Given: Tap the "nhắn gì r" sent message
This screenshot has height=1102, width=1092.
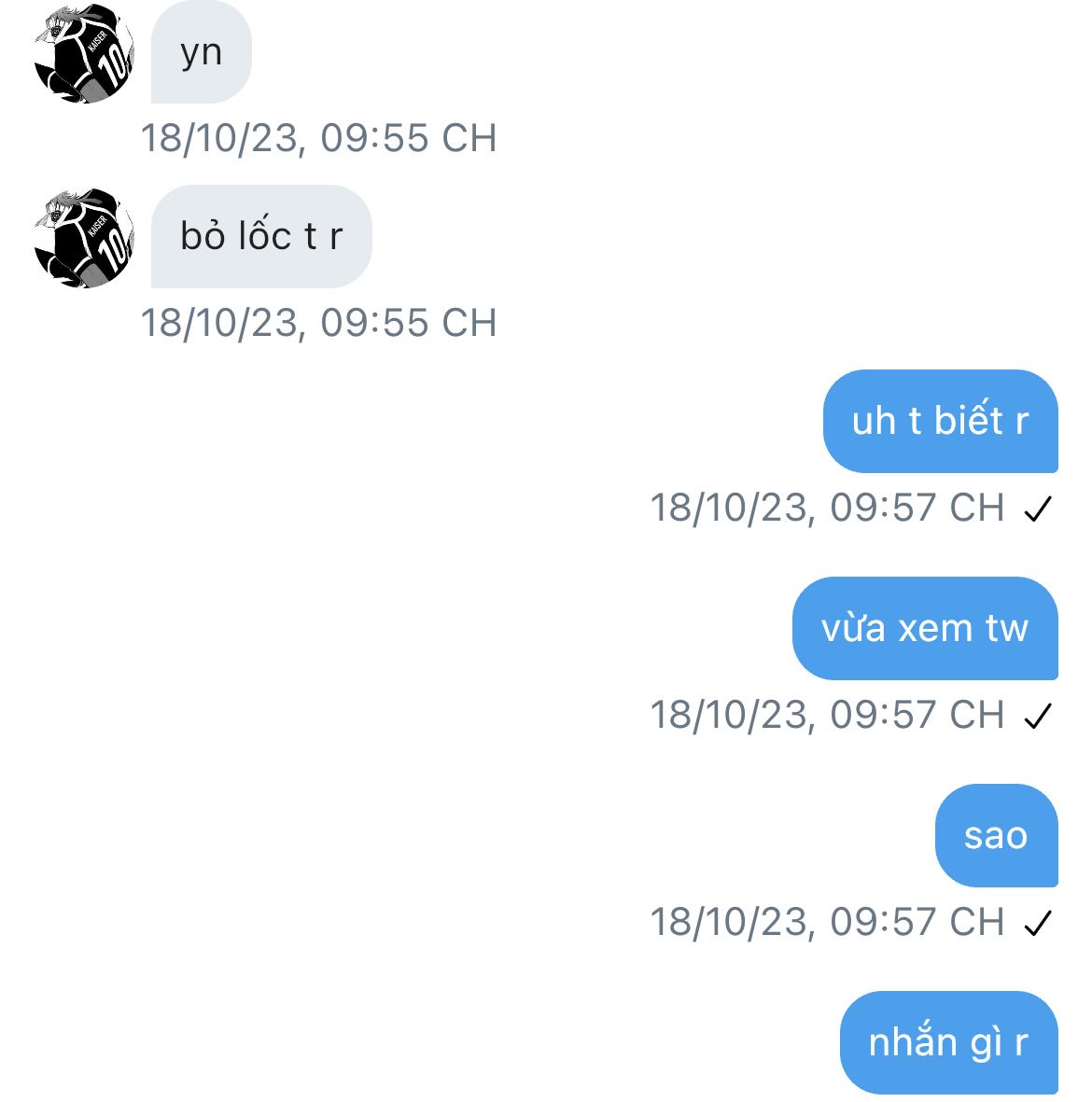Looking at the screenshot, I should pos(948,1043).
